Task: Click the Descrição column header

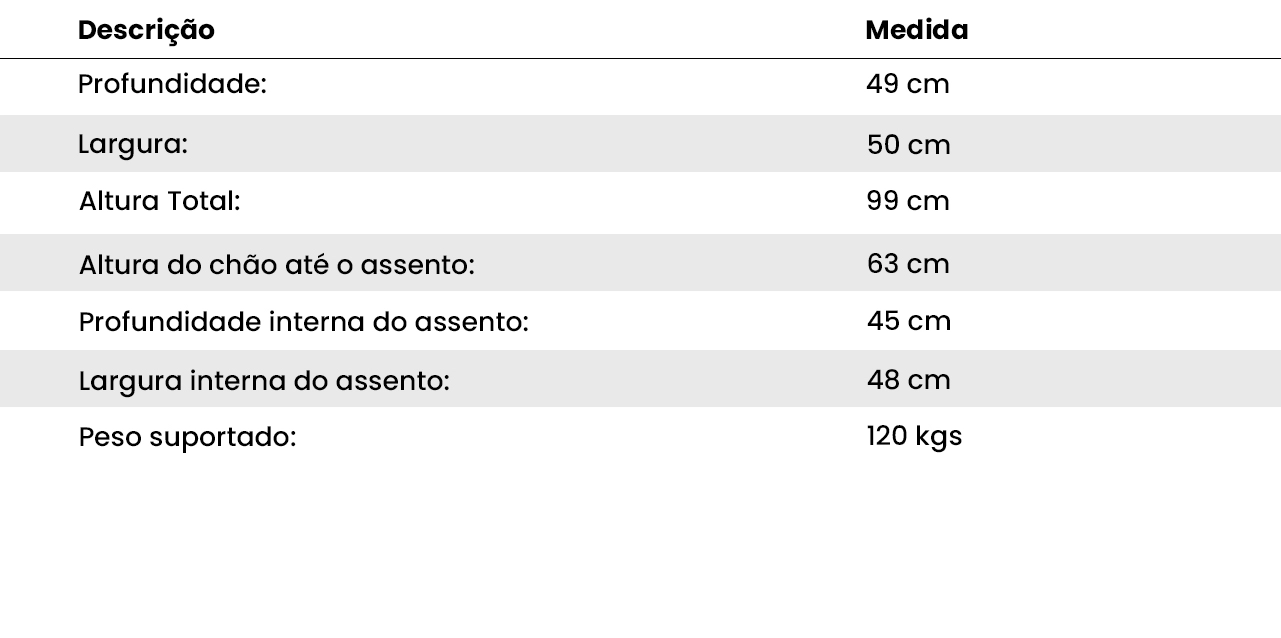Action: coord(146,31)
